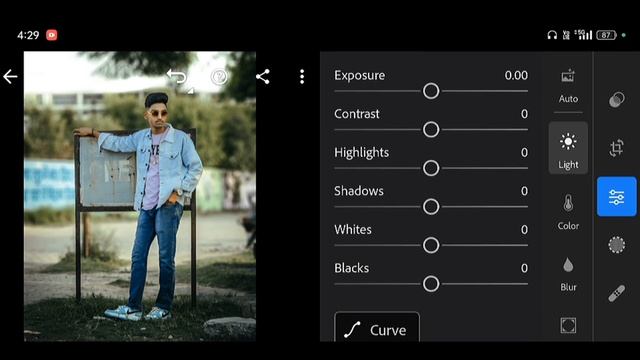Click the Whites slider handle
Viewport: 640px width, 360px height.
tap(431, 245)
